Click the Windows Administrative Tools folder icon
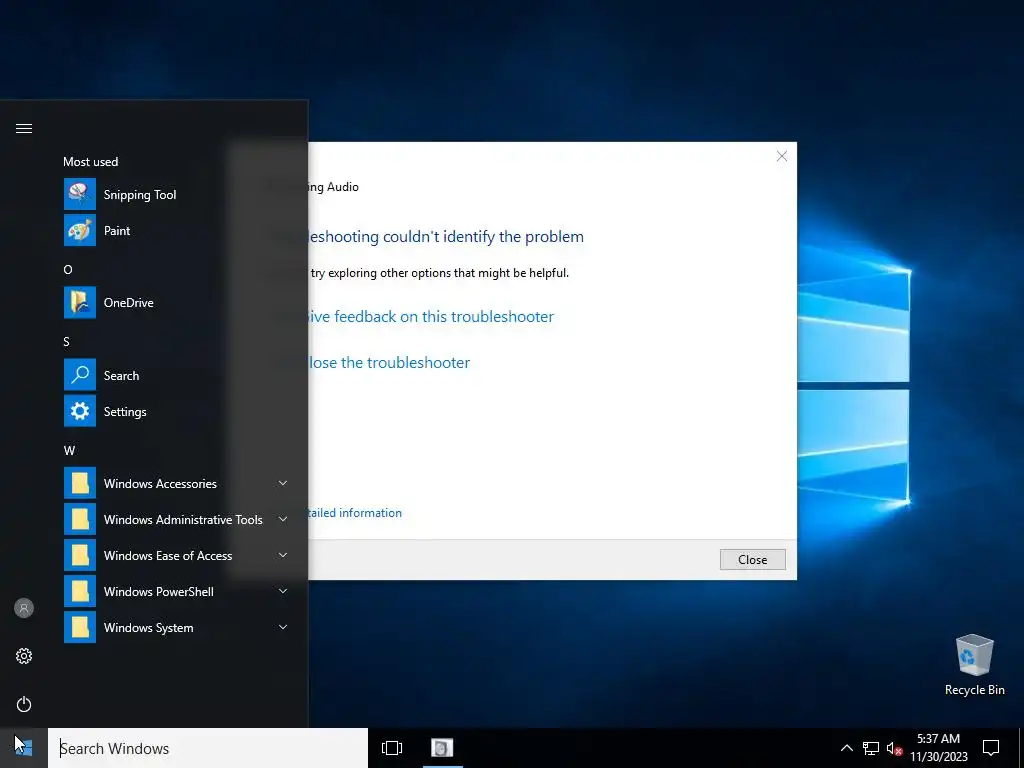The width and height of the screenshot is (1024, 768). 80,519
